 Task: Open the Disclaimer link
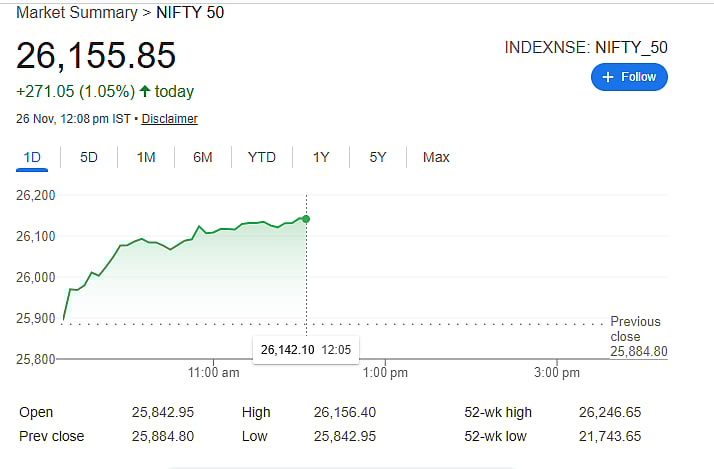[169, 119]
